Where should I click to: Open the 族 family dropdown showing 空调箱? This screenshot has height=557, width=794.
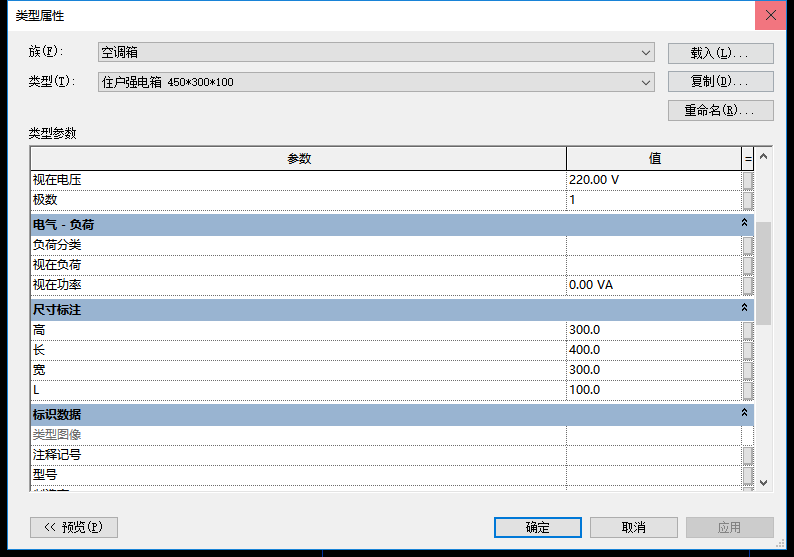click(376, 52)
